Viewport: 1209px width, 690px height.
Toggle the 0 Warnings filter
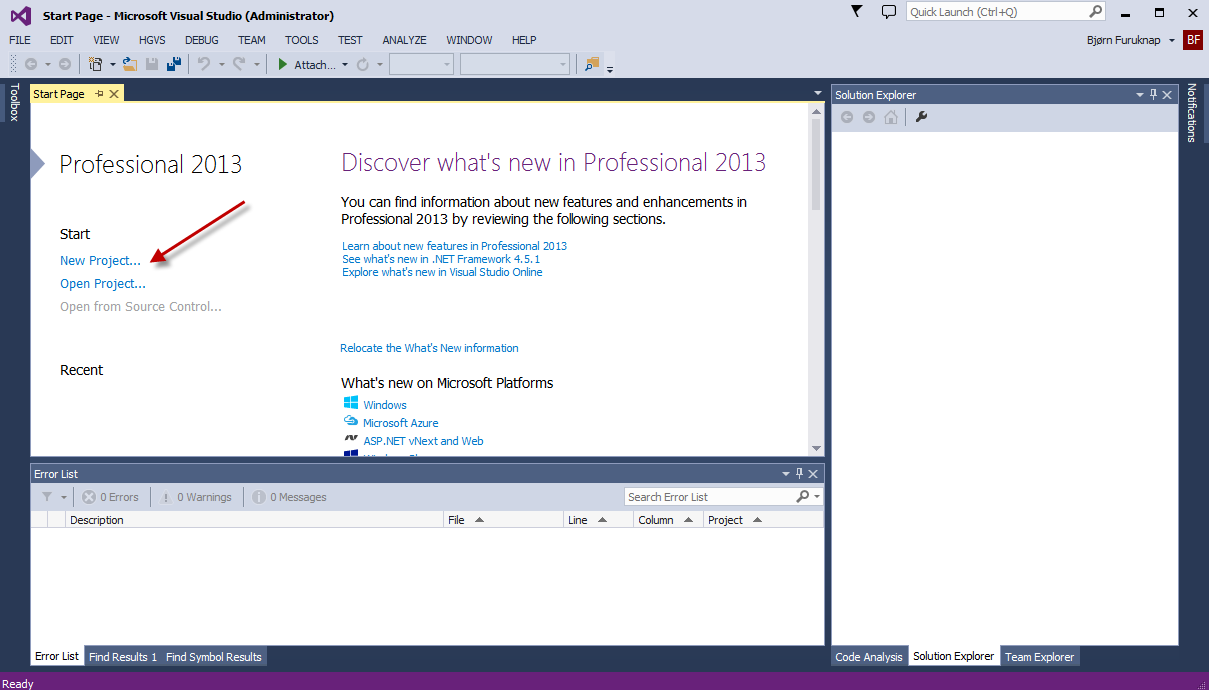(x=195, y=497)
